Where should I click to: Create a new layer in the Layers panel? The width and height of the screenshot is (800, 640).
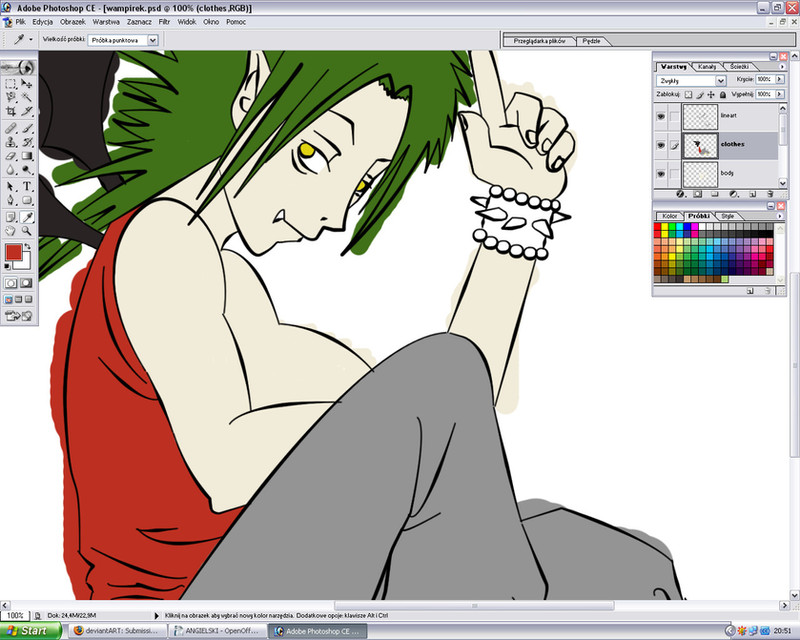753,194
